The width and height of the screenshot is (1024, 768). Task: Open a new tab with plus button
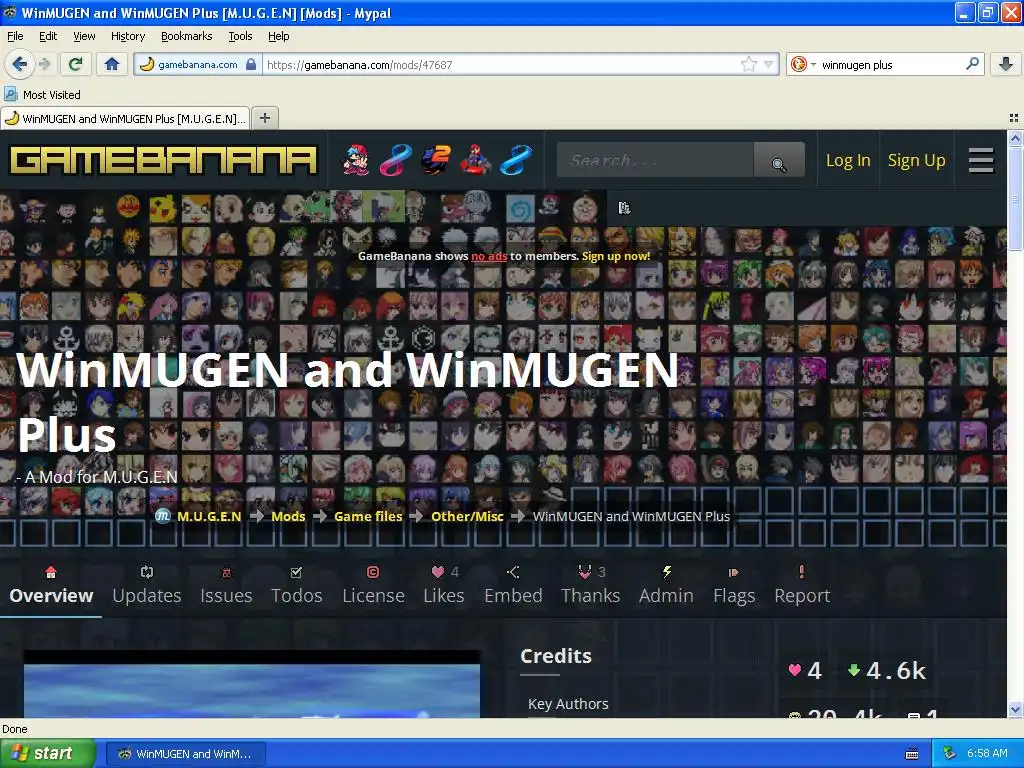(264, 118)
